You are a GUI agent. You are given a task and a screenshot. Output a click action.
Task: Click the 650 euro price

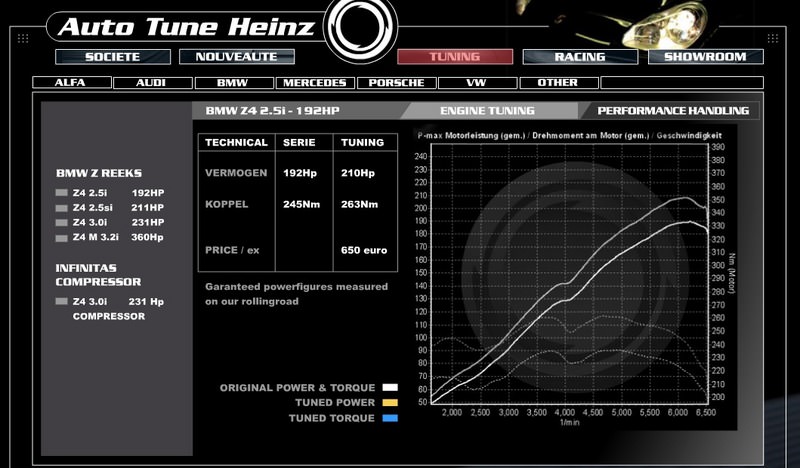coord(364,251)
